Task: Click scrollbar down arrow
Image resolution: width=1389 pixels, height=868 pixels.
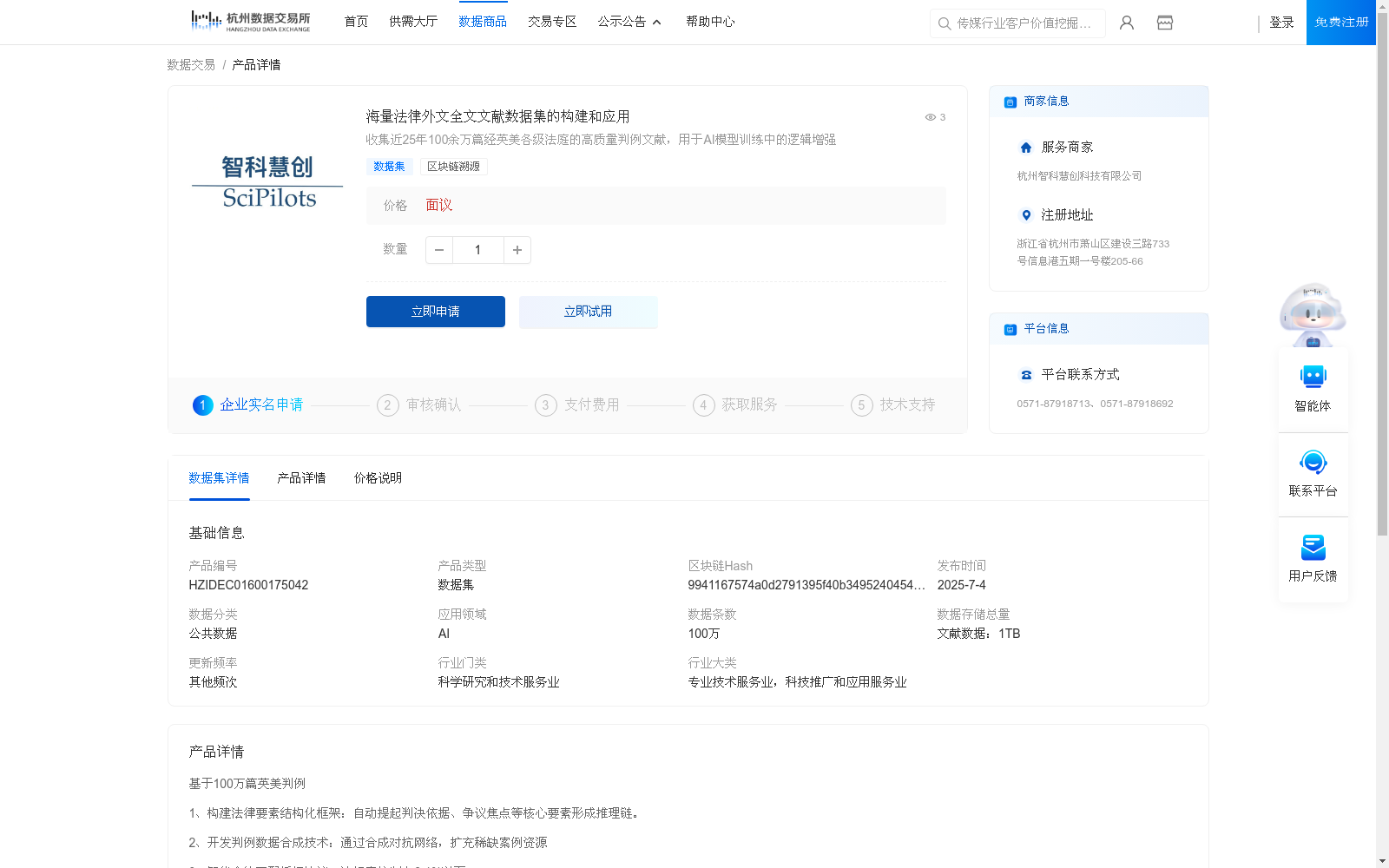Action: (x=1382, y=861)
